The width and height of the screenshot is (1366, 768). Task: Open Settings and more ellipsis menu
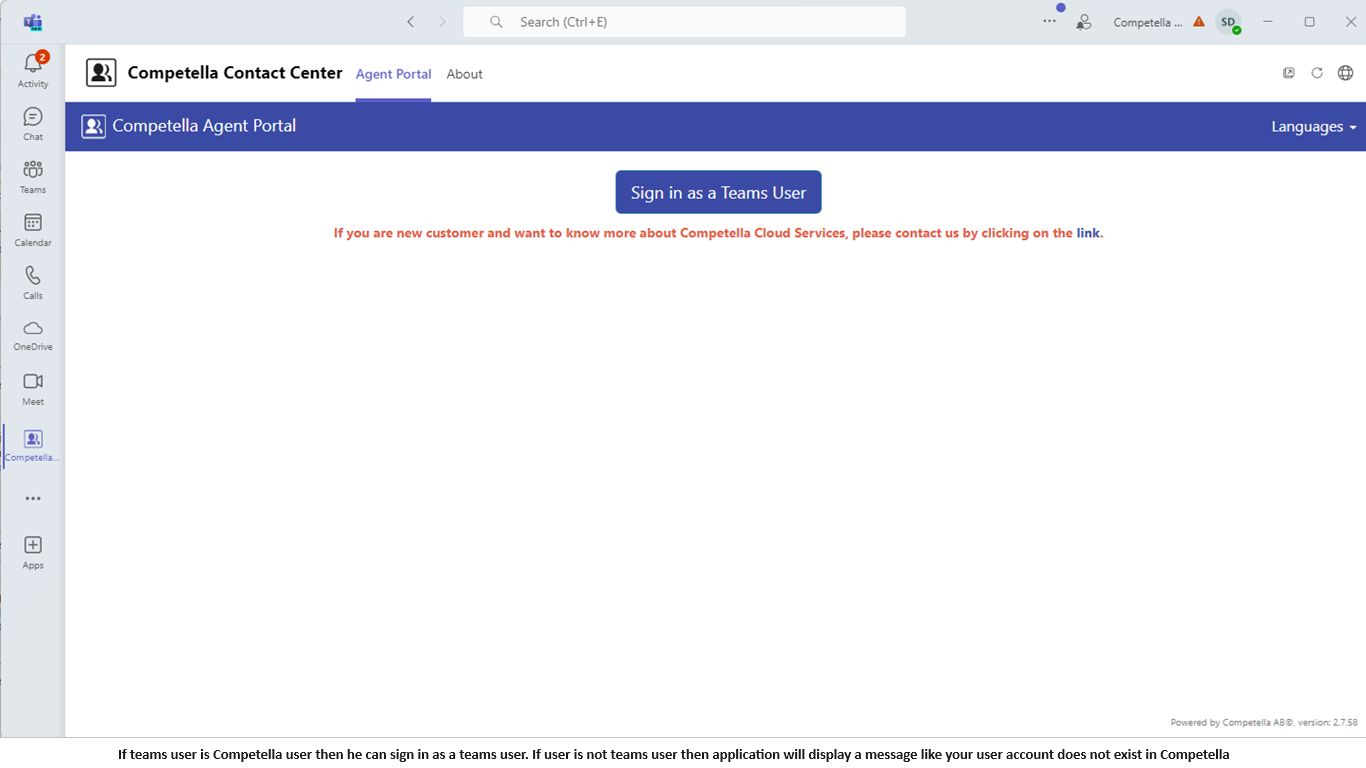1049,21
